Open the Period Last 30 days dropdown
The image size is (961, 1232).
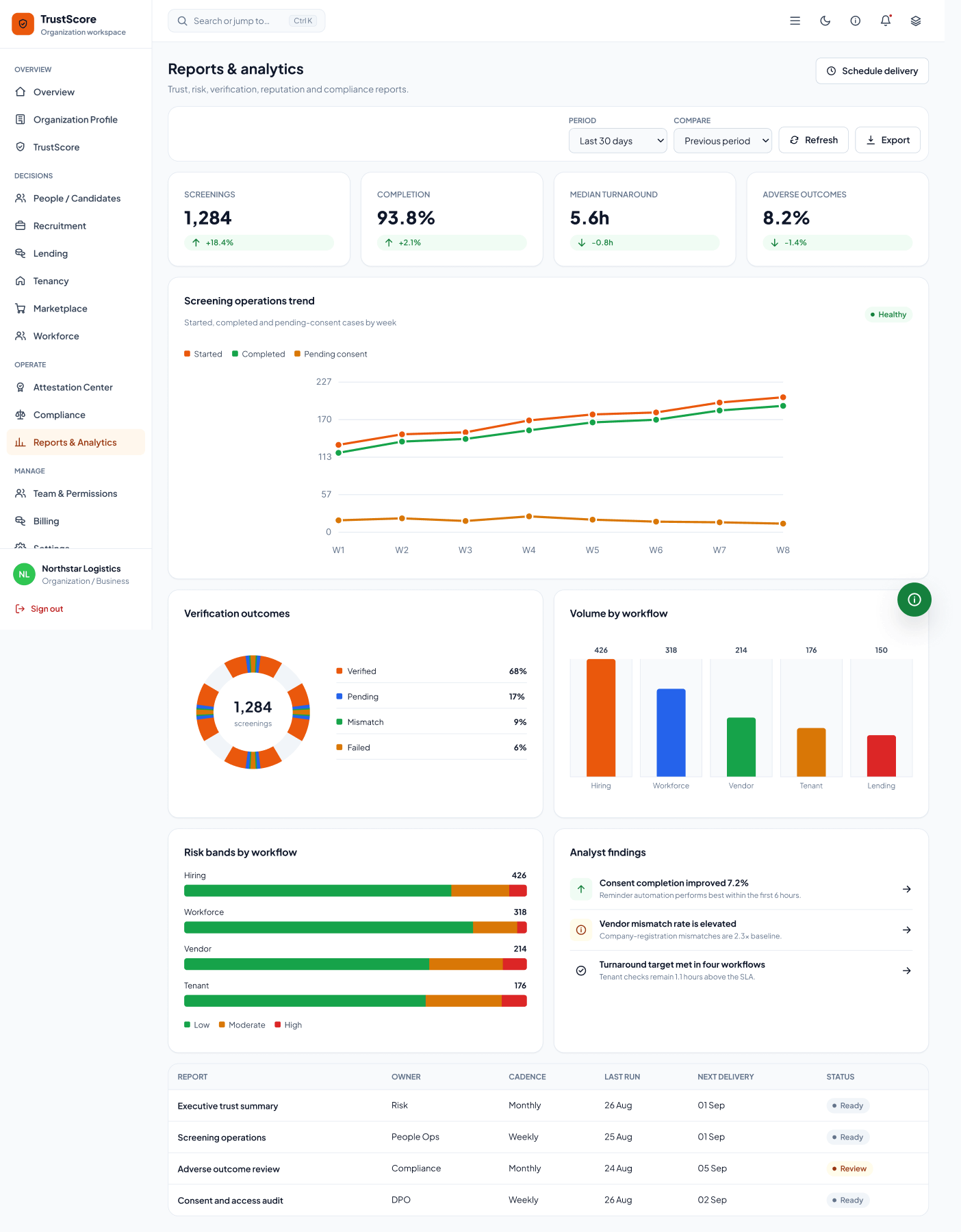click(618, 141)
